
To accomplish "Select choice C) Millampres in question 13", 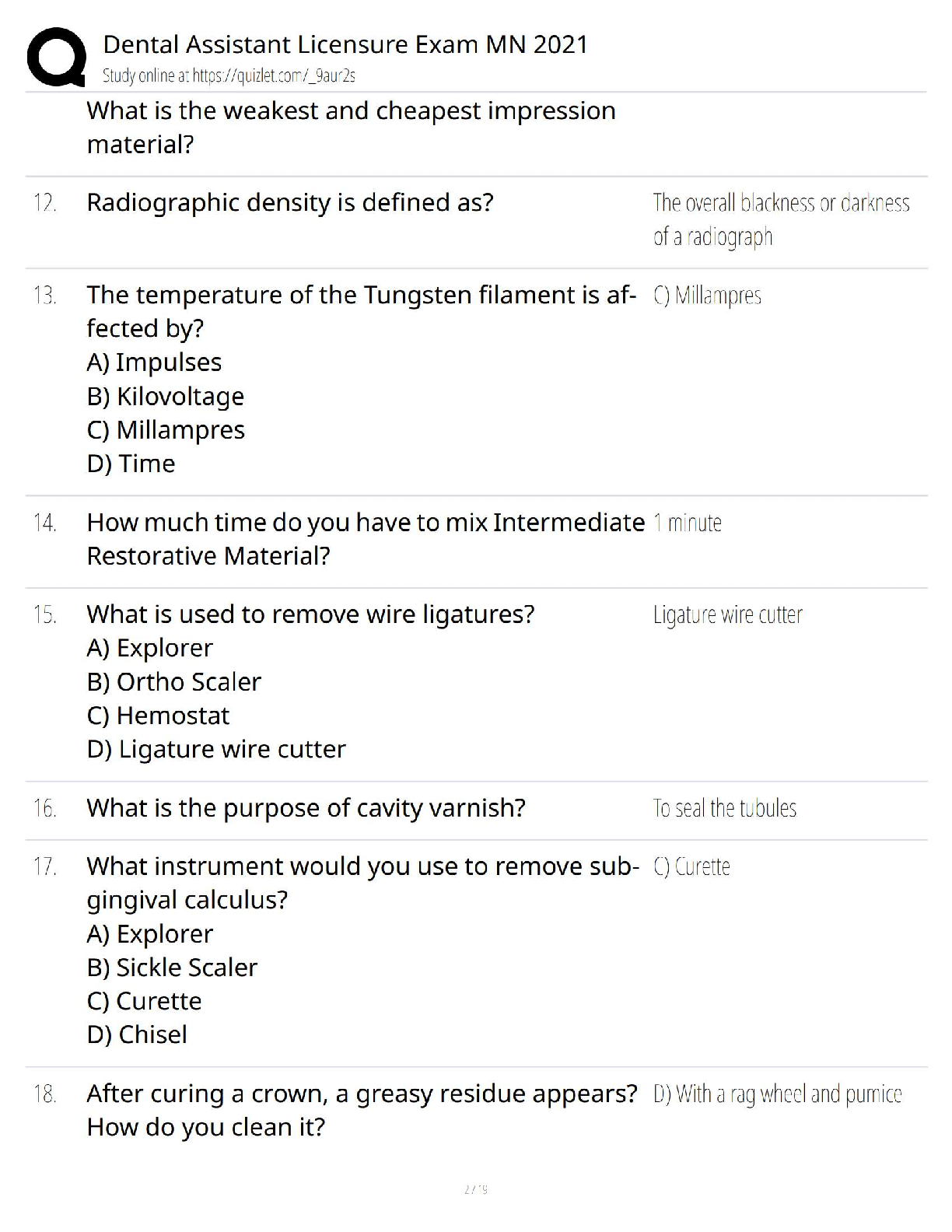I will (x=166, y=430).
